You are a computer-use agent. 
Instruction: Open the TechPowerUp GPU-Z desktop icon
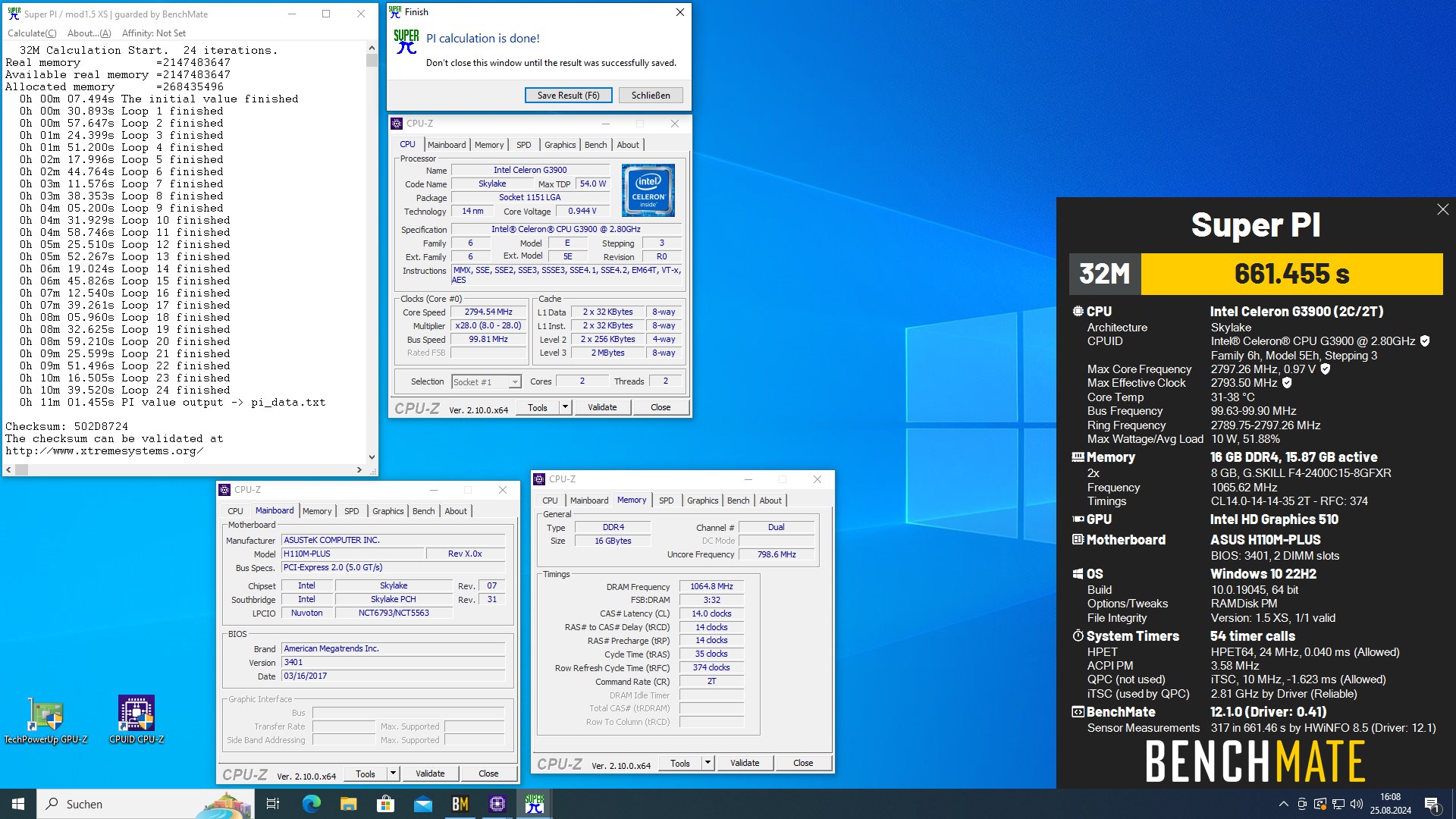(x=45, y=719)
